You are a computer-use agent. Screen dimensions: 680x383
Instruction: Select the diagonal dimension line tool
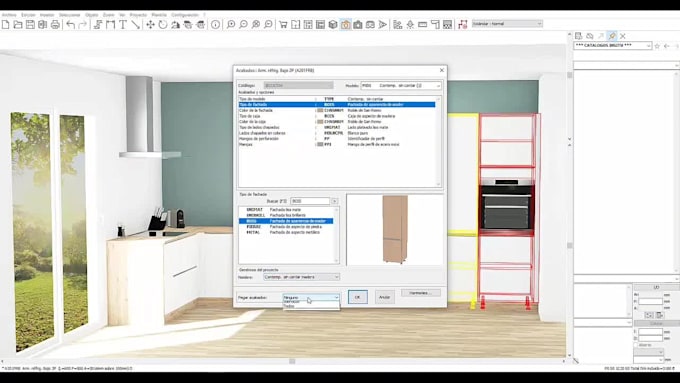[x=135, y=25]
